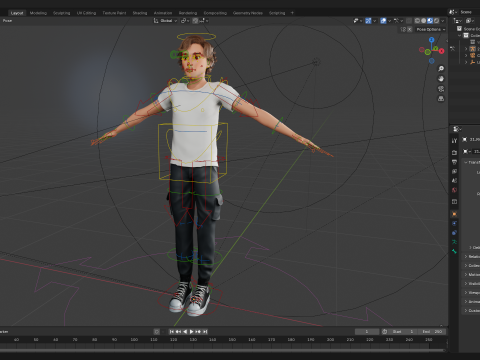480x360 pixels.
Task: Select solid viewport shading
Action: coord(424,21)
